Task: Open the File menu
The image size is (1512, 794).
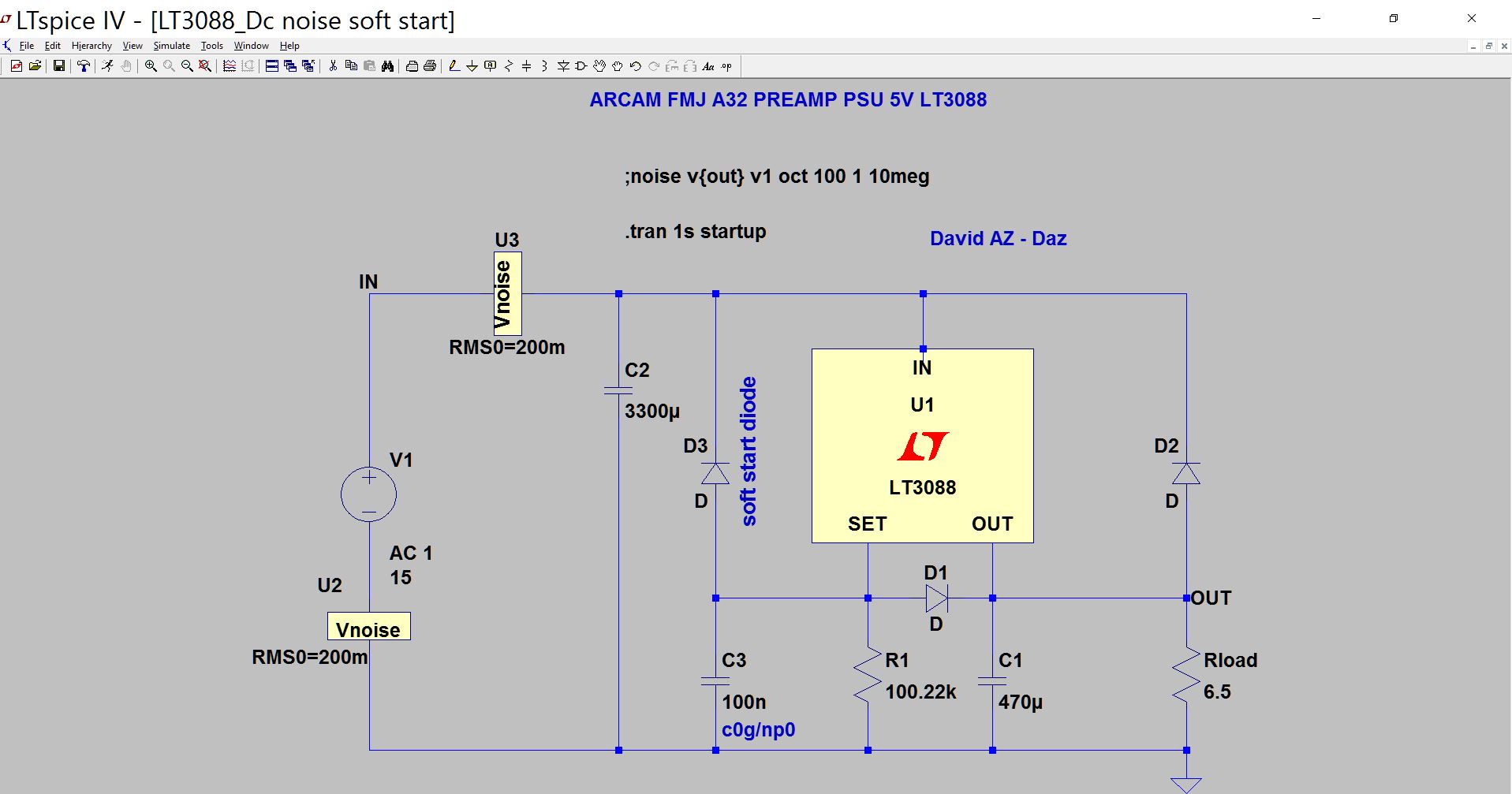Action: (26, 46)
